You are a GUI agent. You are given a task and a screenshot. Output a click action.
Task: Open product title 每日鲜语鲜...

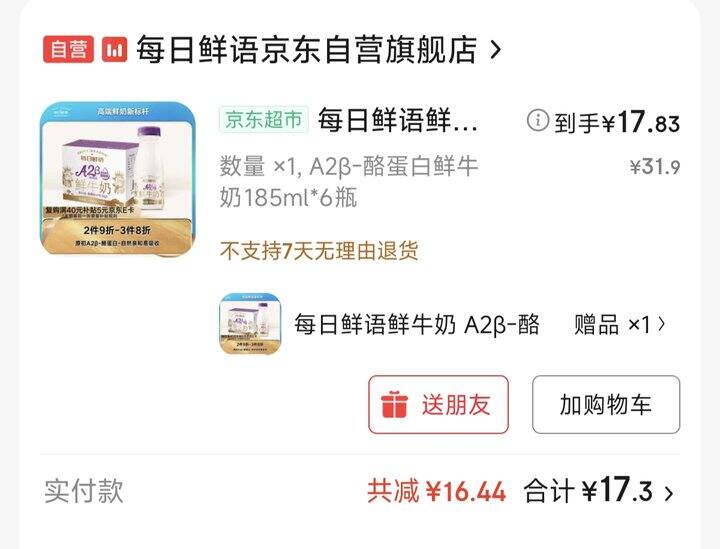pos(398,120)
